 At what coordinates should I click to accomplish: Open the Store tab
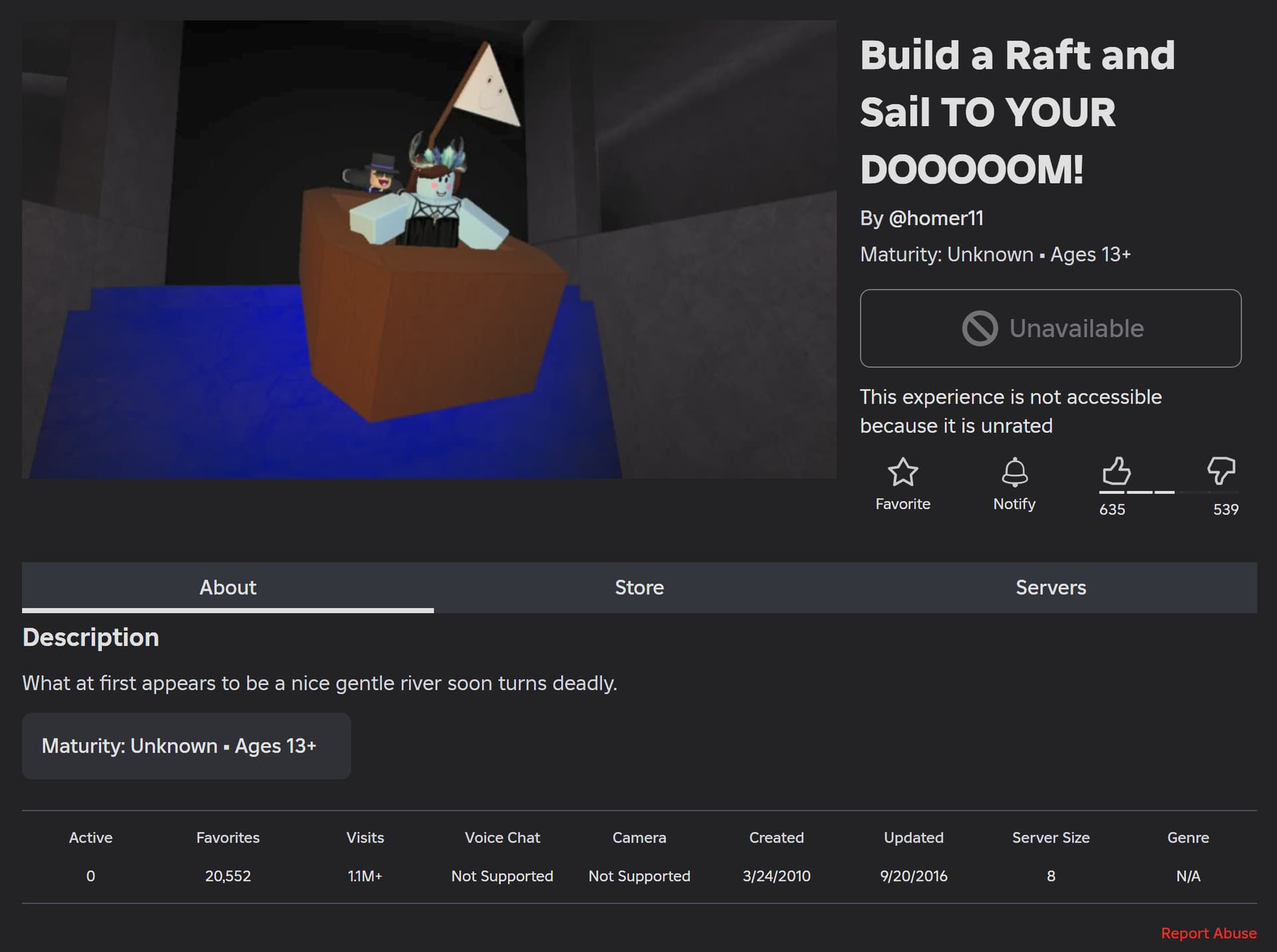coord(639,588)
